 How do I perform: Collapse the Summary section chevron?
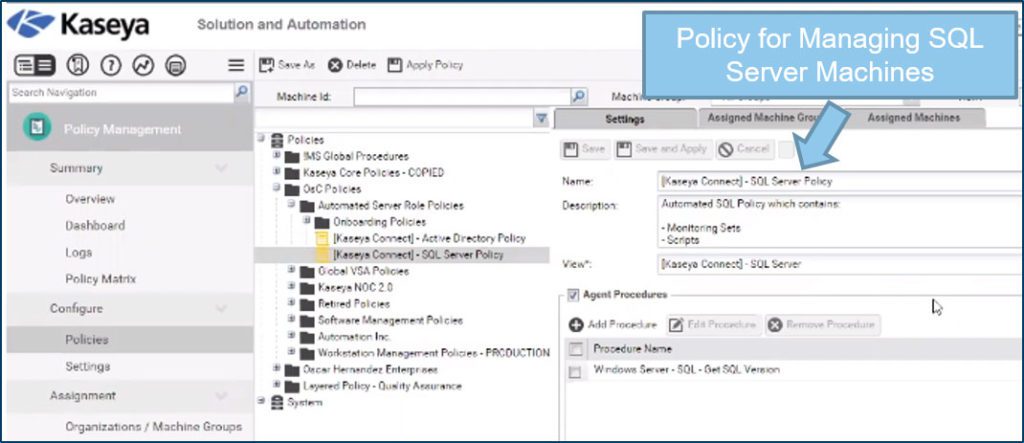tap(221, 169)
